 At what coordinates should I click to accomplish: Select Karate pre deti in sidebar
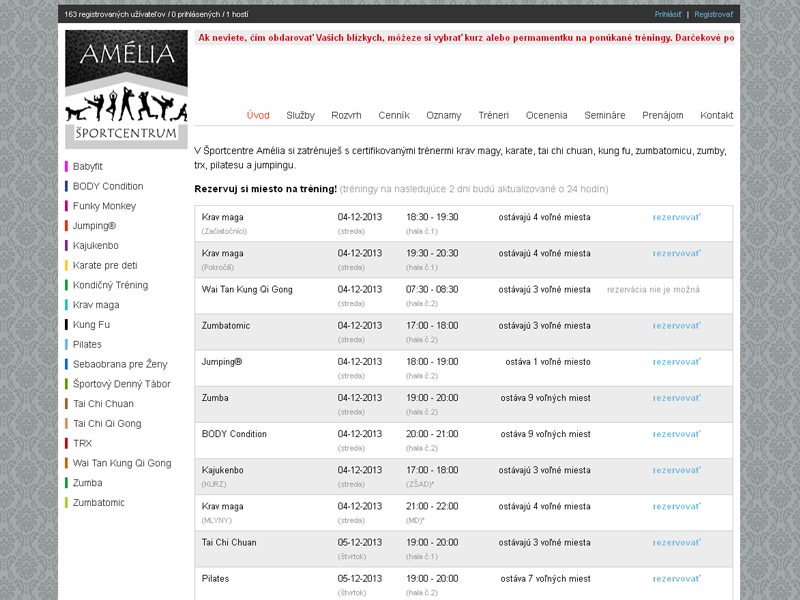(x=105, y=265)
